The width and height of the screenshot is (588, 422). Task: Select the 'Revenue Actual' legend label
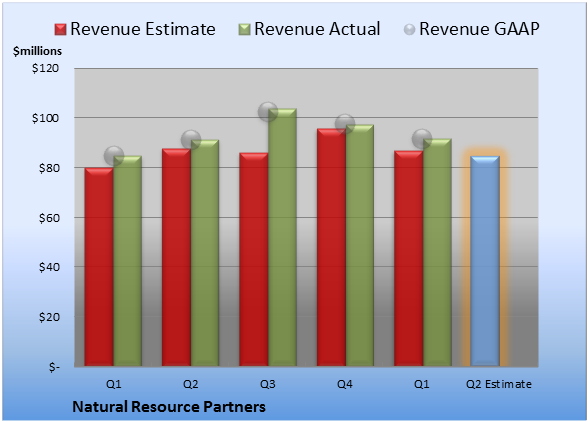click(x=317, y=29)
